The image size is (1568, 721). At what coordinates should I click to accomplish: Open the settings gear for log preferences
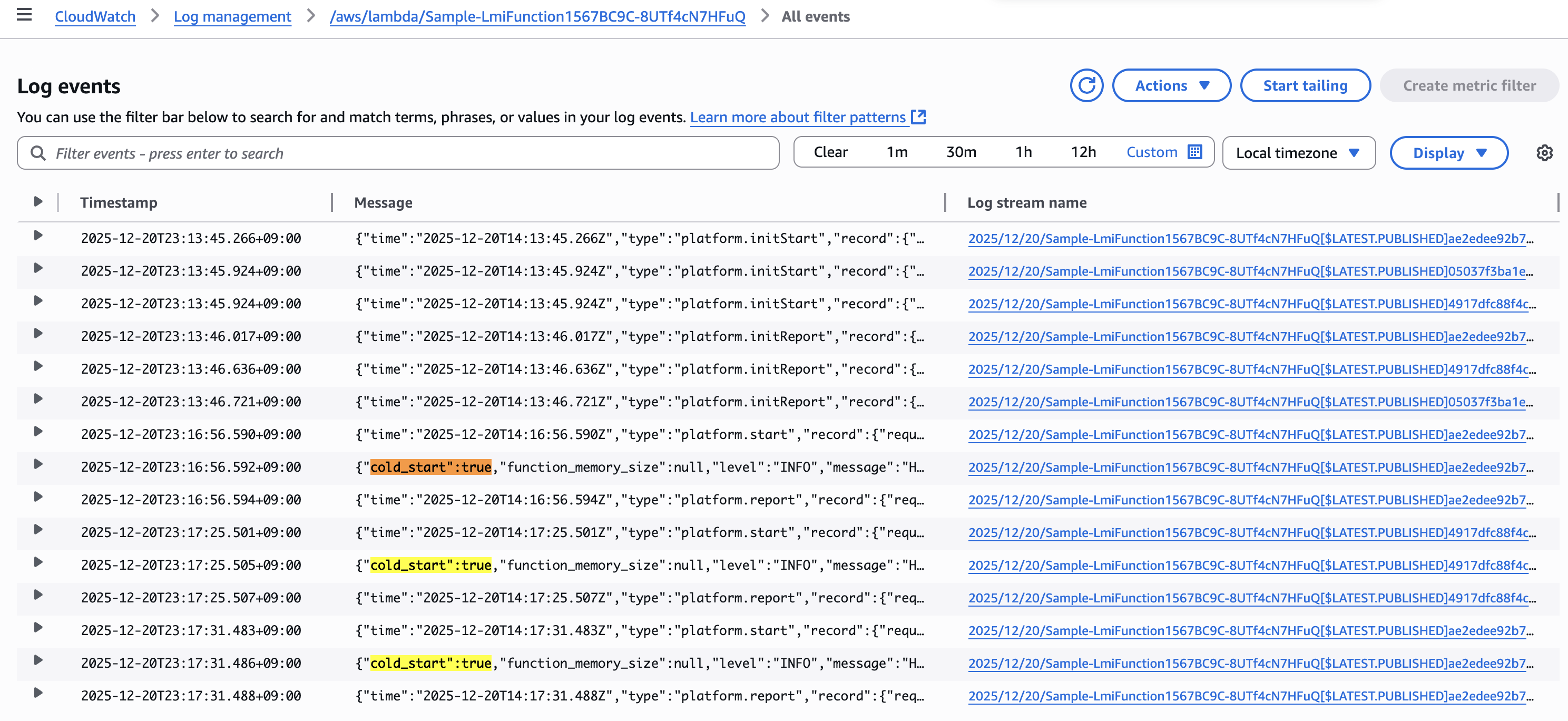(1544, 153)
